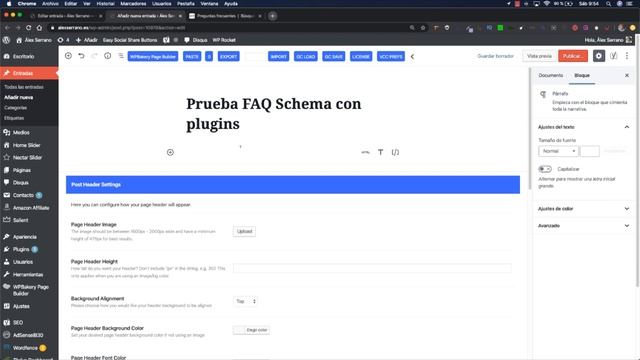
Task: Open the Chrome Marcadores menu
Action: [x=133, y=4]
